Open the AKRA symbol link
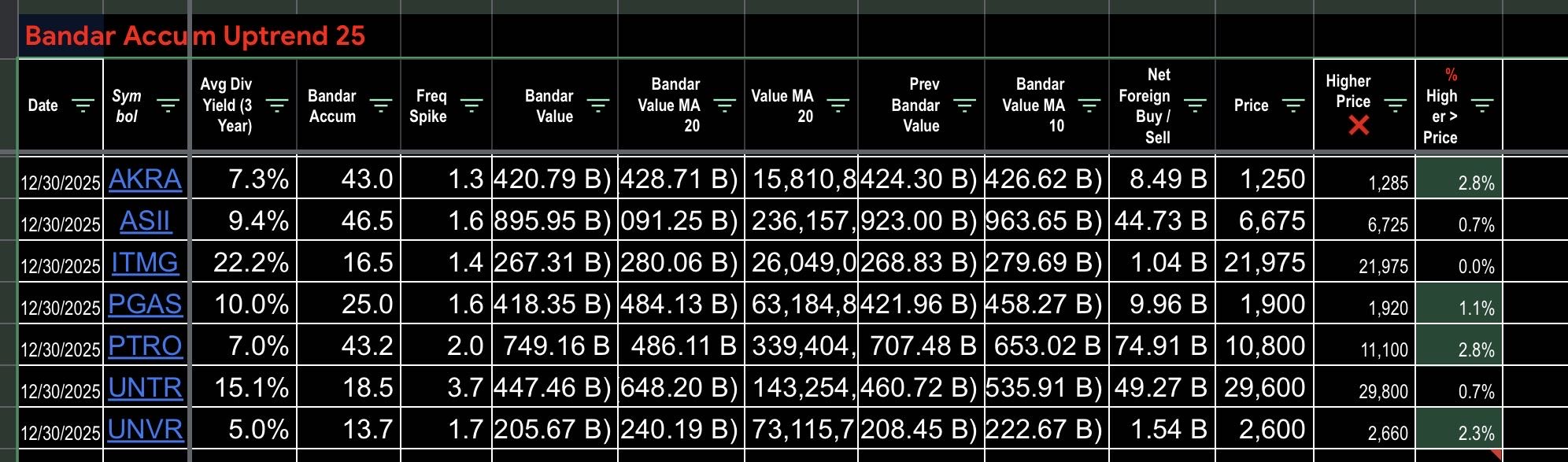This screenshot has height=462, width=1568. [x=145, y=179]
